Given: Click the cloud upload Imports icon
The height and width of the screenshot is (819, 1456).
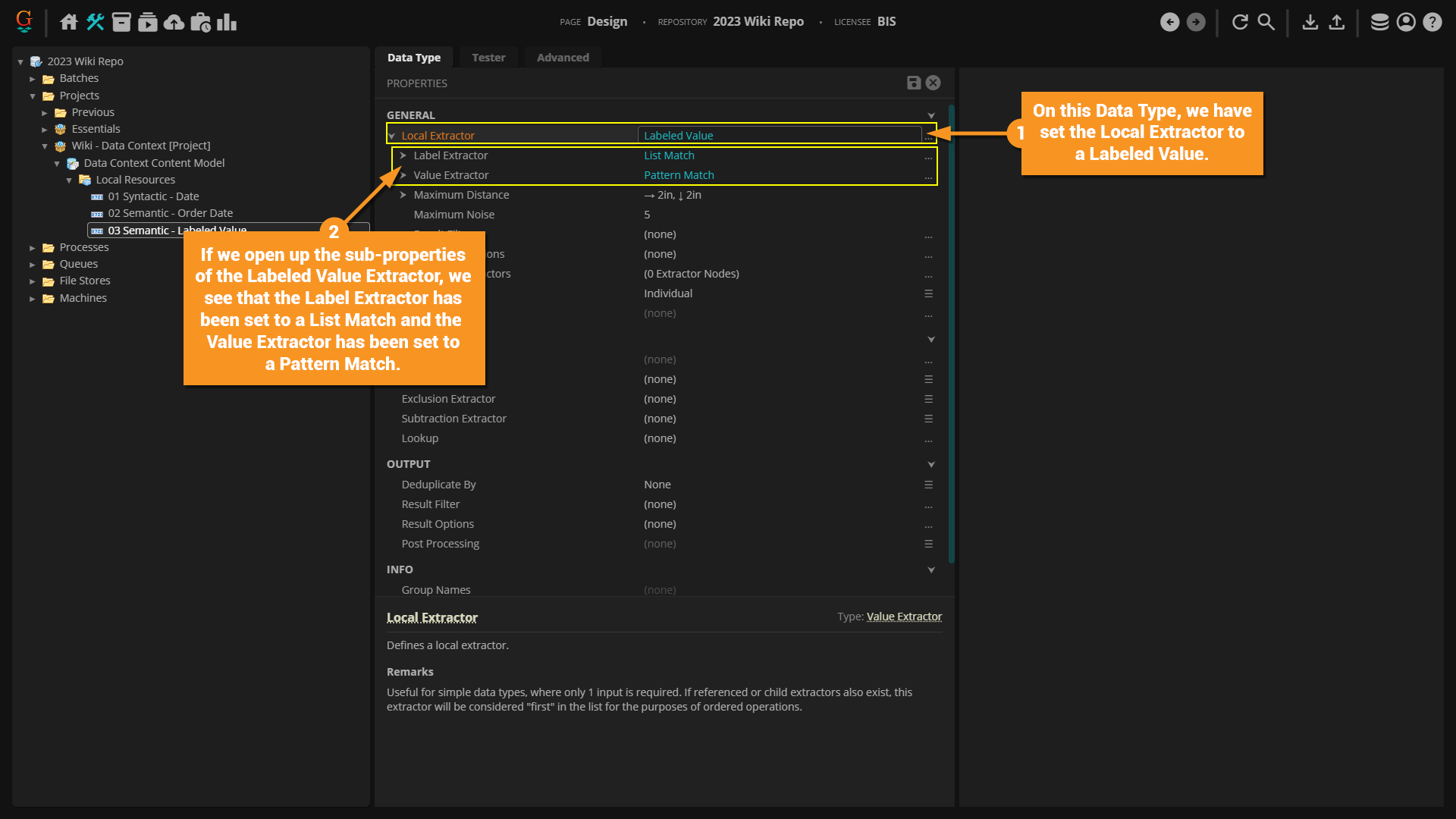Looking at the screenshot, I should pos(174,22).
